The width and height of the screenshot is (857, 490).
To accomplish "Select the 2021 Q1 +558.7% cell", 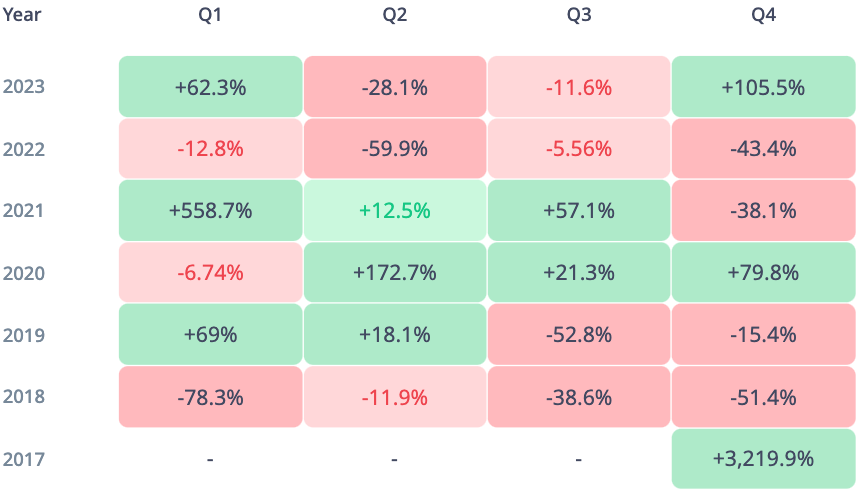I will [210, 211].
